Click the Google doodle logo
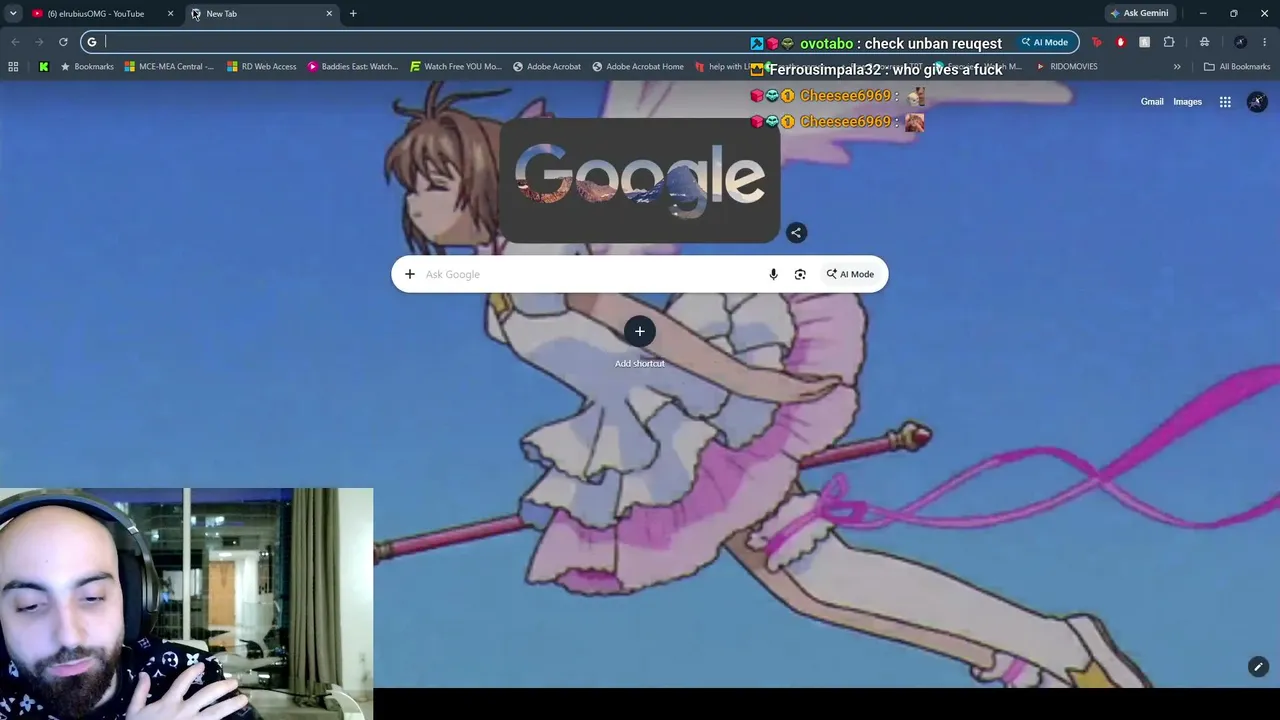The height and width of the screenshot is (720, 1280). point(639,180)
